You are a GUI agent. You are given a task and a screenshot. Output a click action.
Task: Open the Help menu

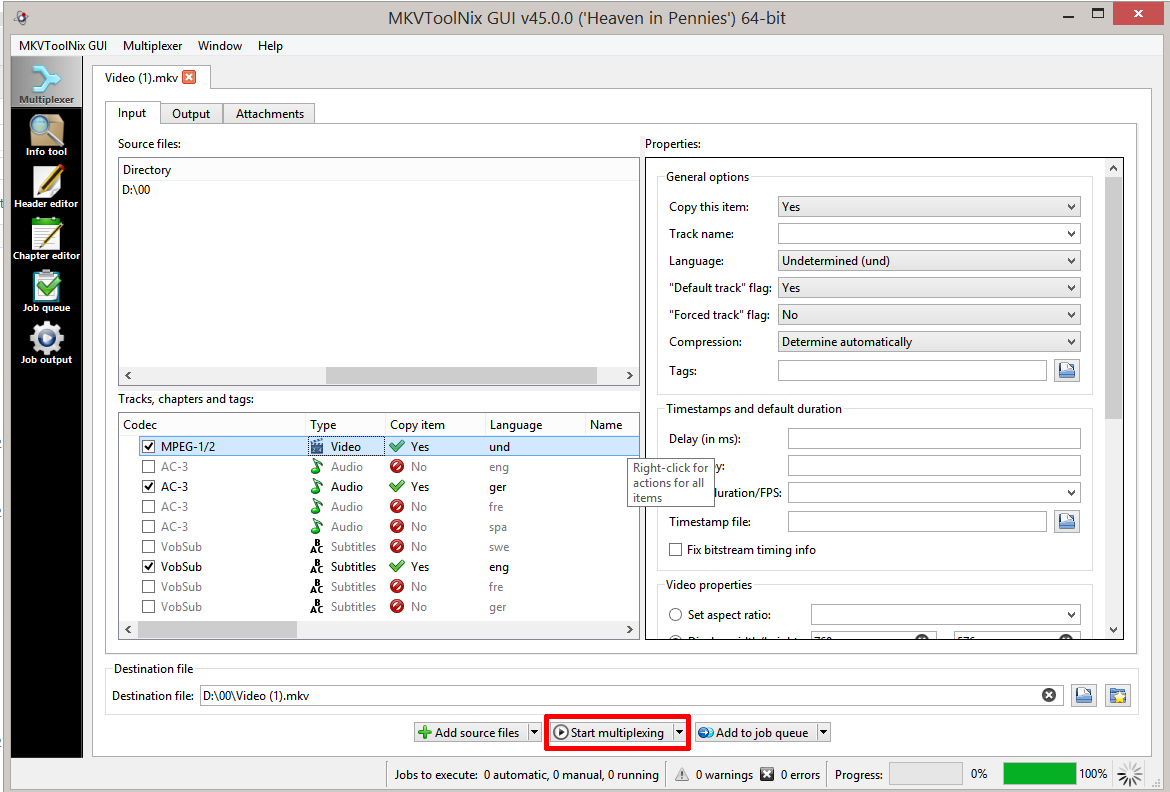(x=270, y=46)
